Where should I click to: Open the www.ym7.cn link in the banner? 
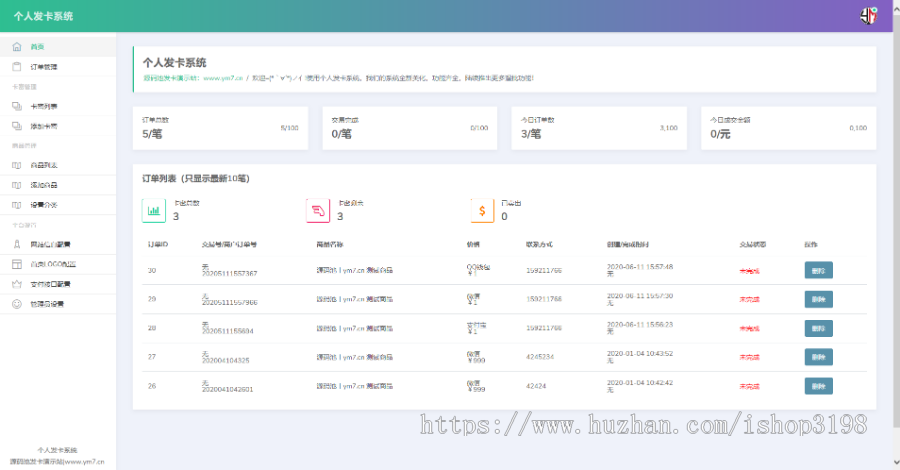[223, 78]
